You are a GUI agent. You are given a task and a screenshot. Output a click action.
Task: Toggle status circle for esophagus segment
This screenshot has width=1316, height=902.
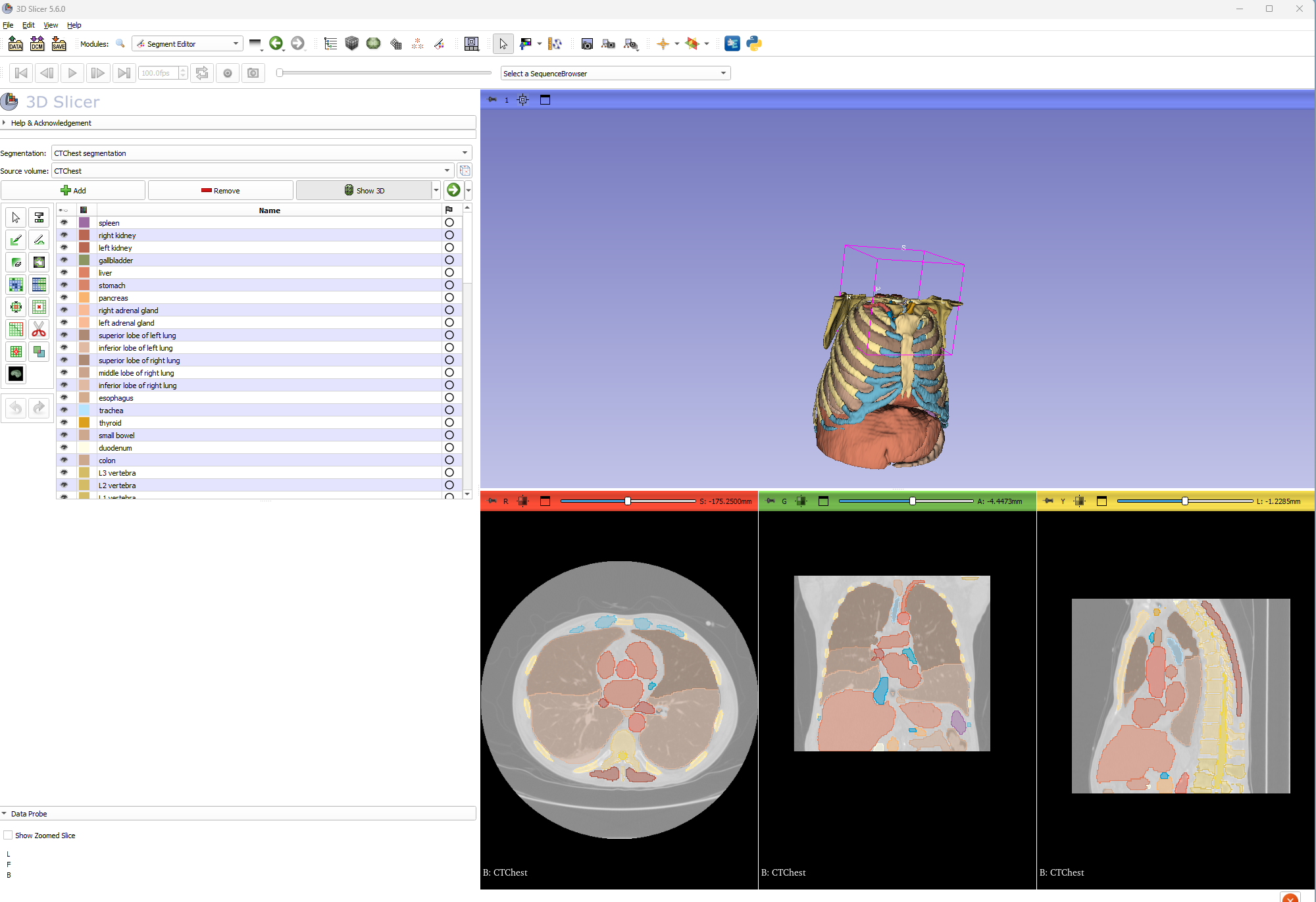(x=449, y=398)
